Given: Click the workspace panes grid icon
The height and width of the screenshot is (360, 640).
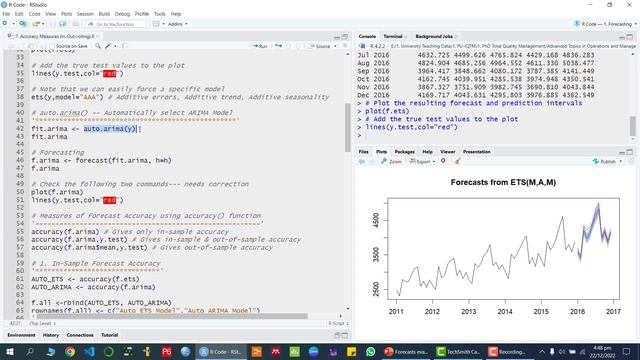Looking at the screenshot, I should pos(156,24).
